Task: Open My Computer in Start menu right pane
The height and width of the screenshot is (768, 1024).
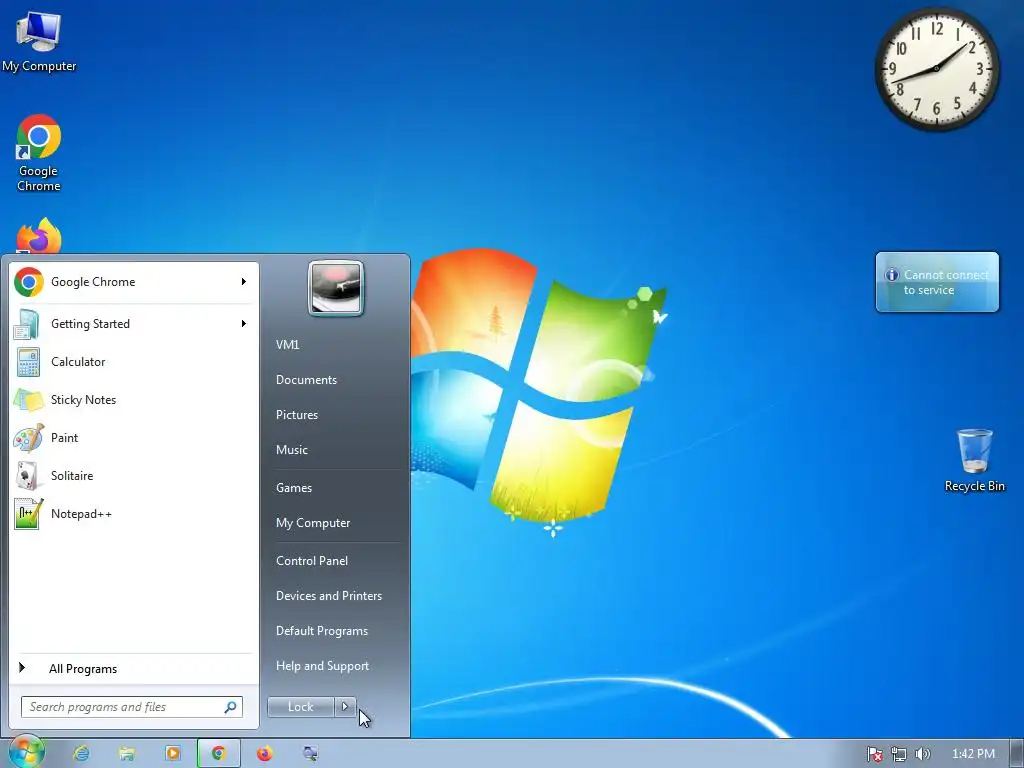Action: pyautogui.click(x=313, y=523)
